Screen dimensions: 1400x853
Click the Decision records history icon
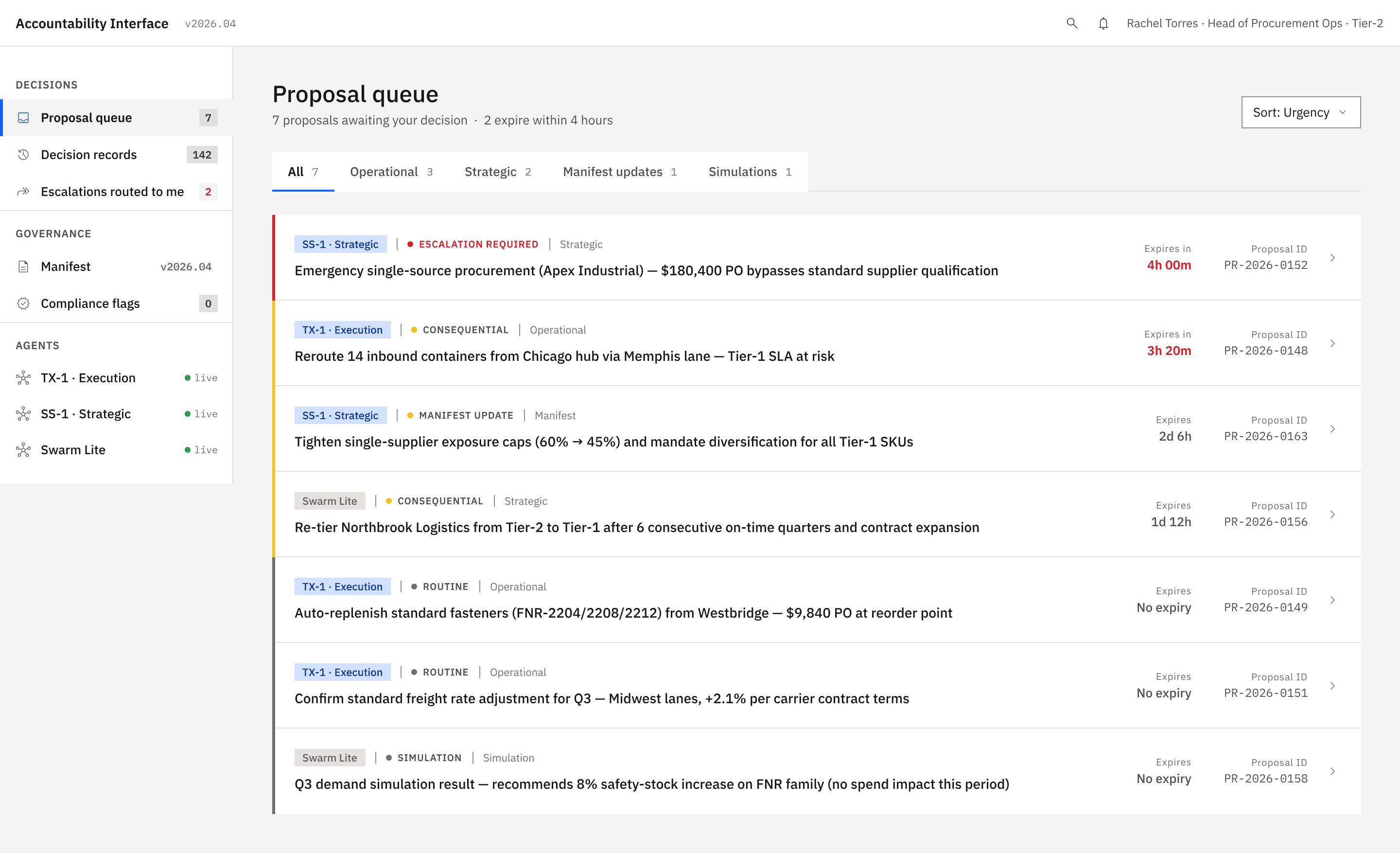(x=23, y=155)
